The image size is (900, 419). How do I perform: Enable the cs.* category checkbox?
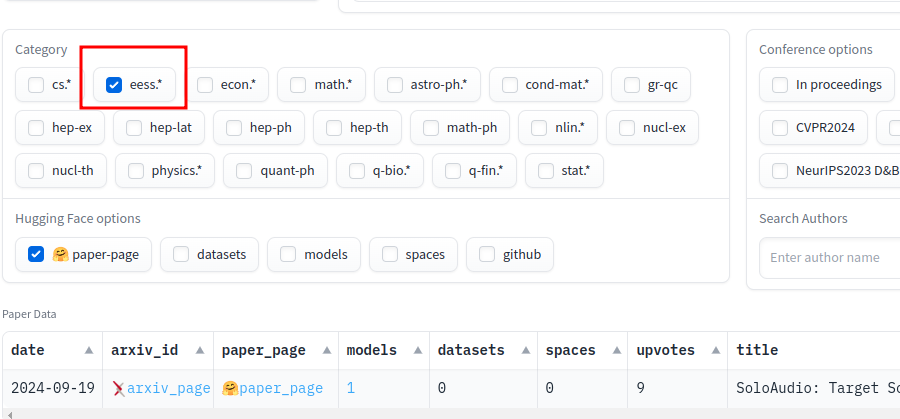[x=36, y=85]
